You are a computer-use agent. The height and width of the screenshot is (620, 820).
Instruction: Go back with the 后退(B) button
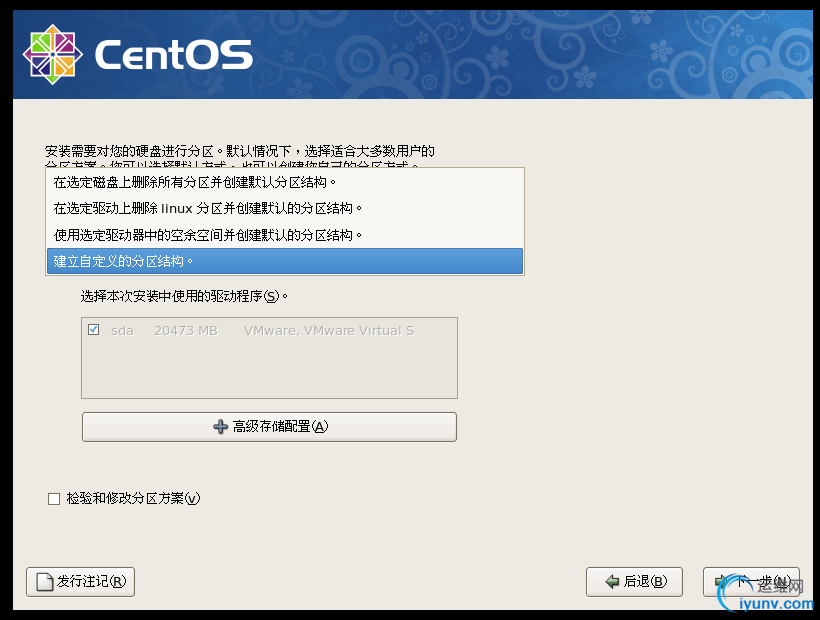[x=634, y=581]
